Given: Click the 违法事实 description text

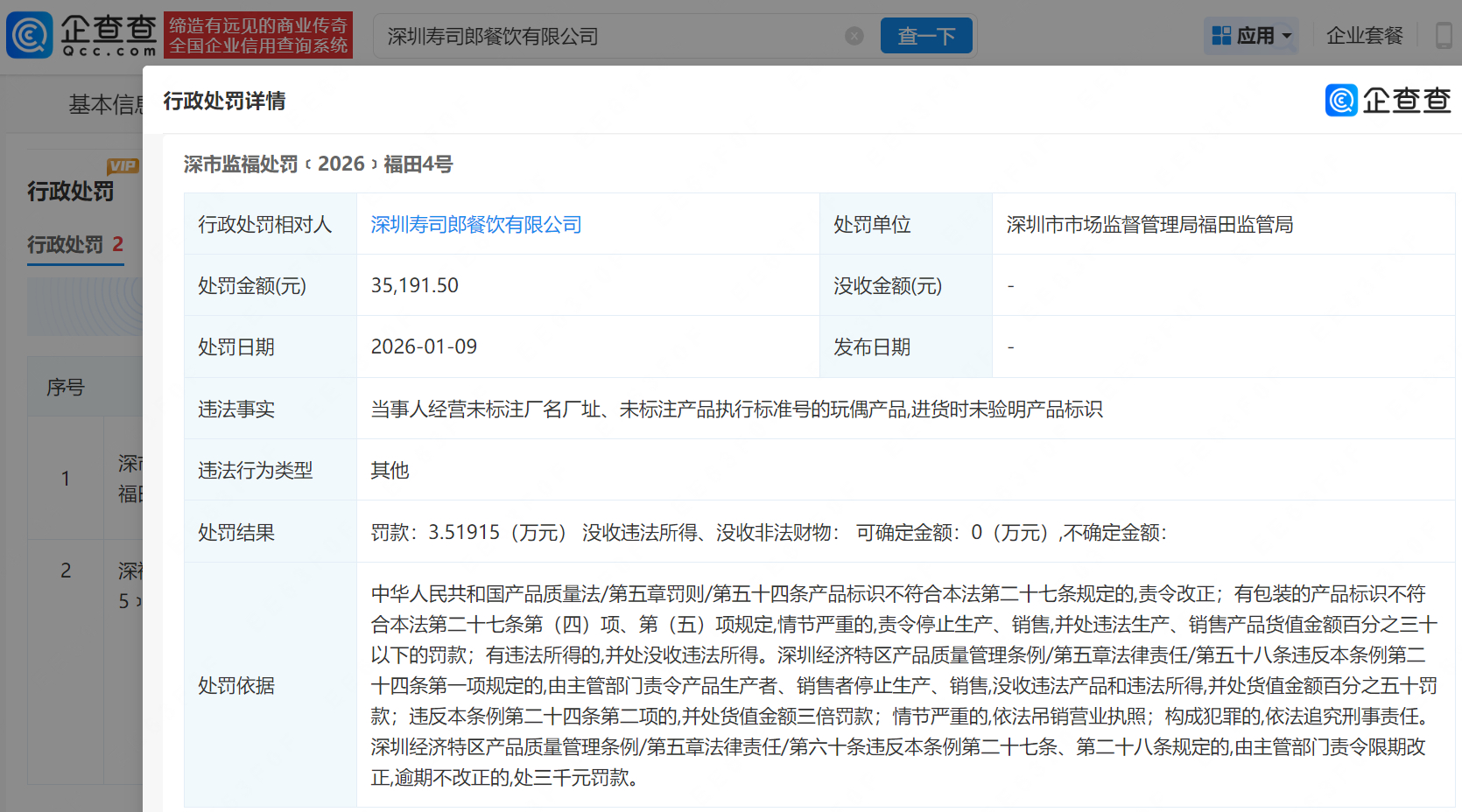Looking at the screenshot, I should (x=736, y=409).
